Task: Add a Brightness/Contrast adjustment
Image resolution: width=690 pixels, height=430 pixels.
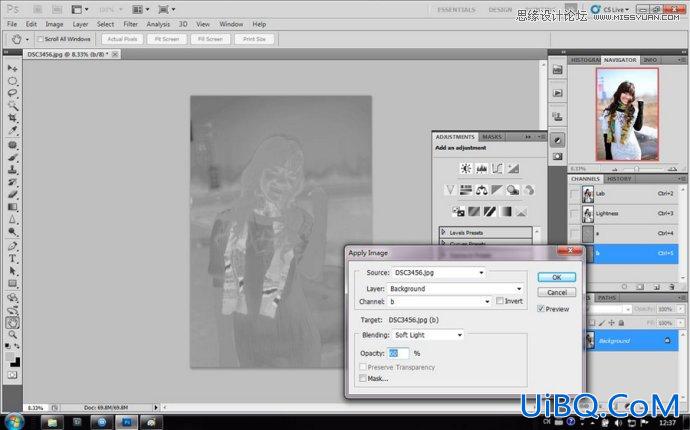Action: coord(466,168)
